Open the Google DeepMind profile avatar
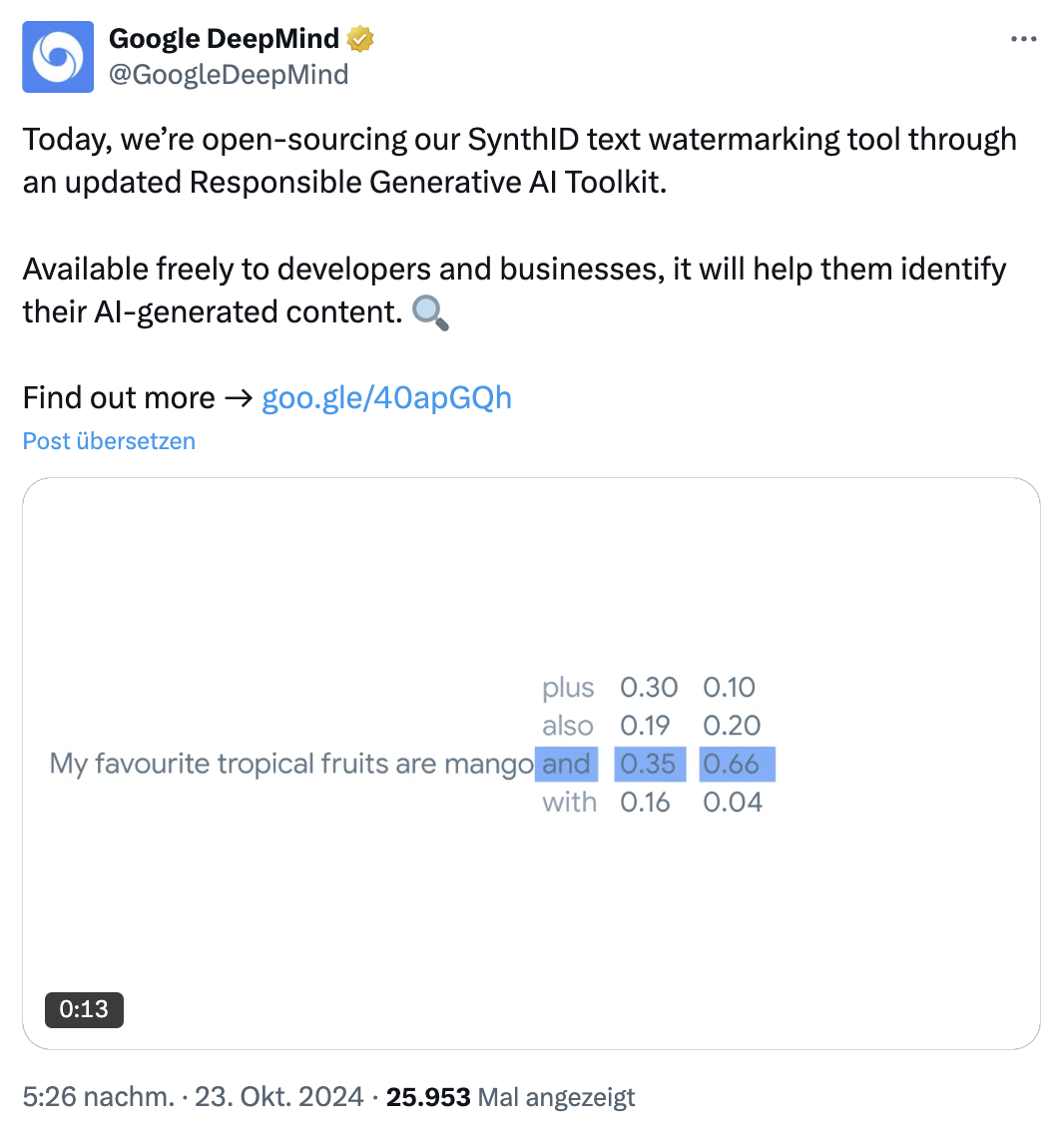The width and height of the screenshot is (1064, 1136). click(x=57, y=56)
